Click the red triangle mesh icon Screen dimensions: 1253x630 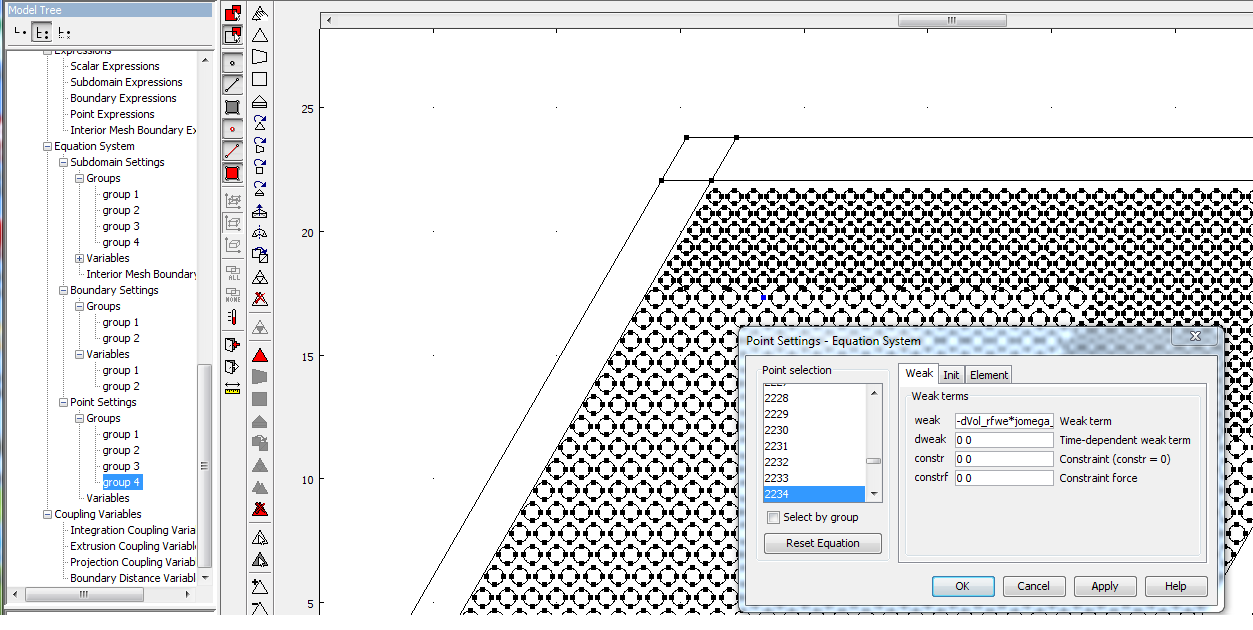[x=260, y=355]
